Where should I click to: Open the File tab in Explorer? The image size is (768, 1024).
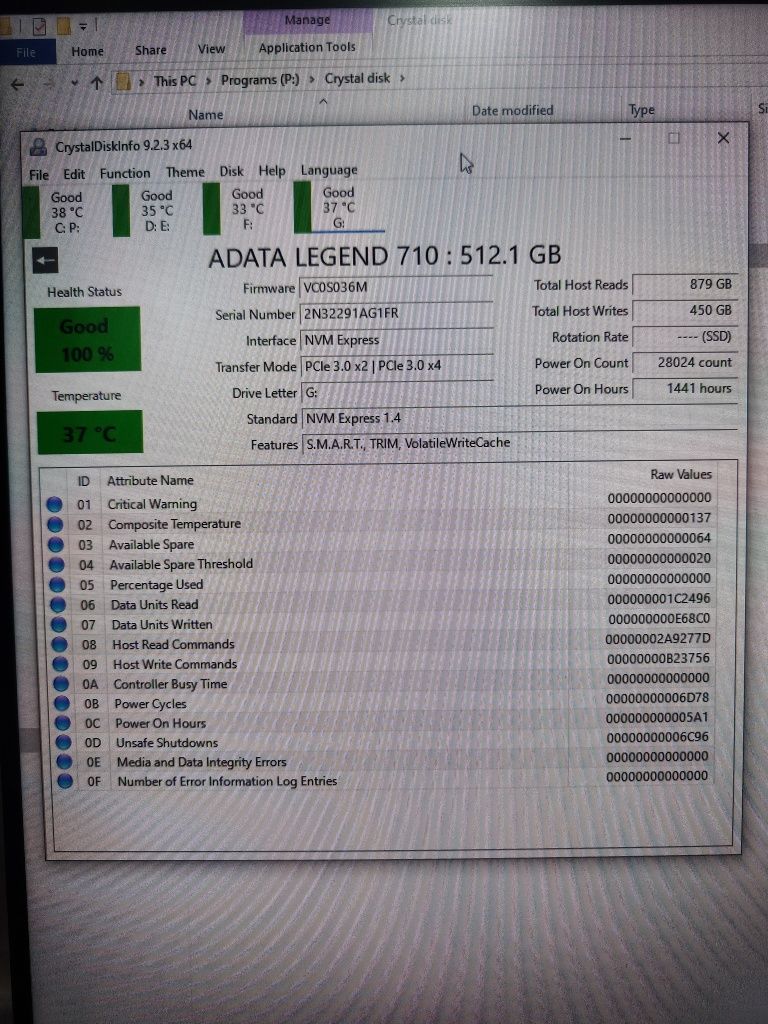[x=27, y=52]
